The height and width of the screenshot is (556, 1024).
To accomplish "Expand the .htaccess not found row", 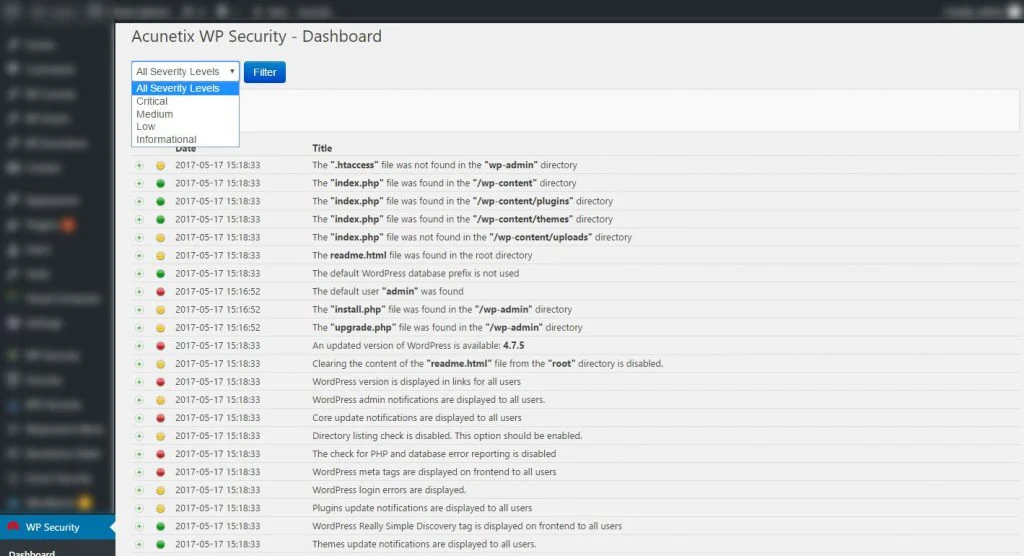I will (x=139, y=165).
